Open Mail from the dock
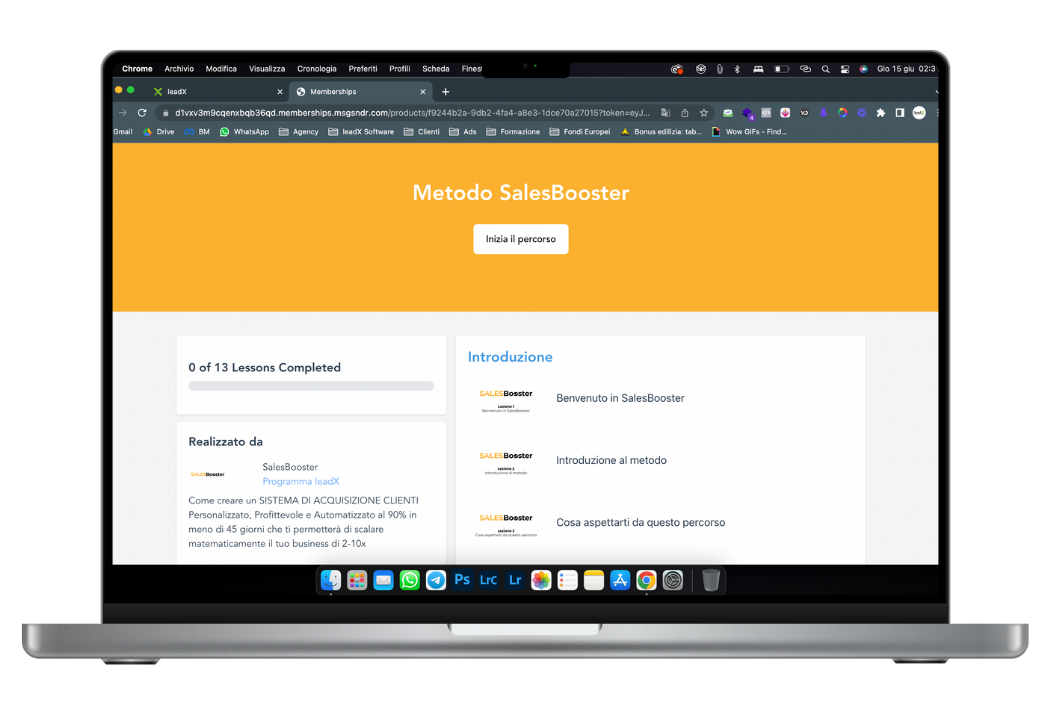 tap(383, 580)
